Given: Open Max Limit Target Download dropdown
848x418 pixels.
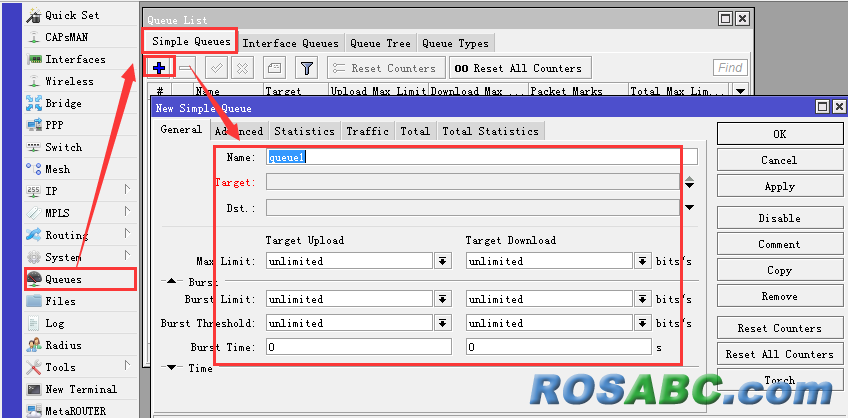Looking at the screenshot, I should pos(642,261).
